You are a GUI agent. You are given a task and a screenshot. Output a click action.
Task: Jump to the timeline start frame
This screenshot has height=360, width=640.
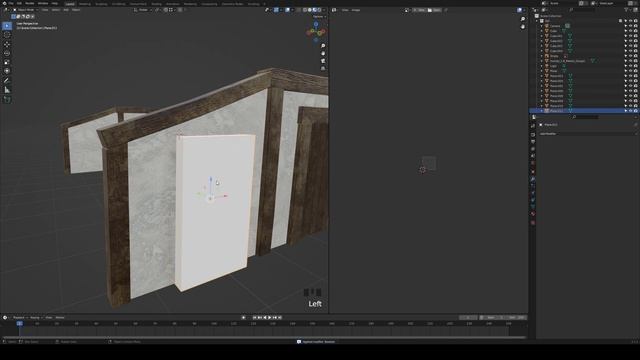click(255, 318)
